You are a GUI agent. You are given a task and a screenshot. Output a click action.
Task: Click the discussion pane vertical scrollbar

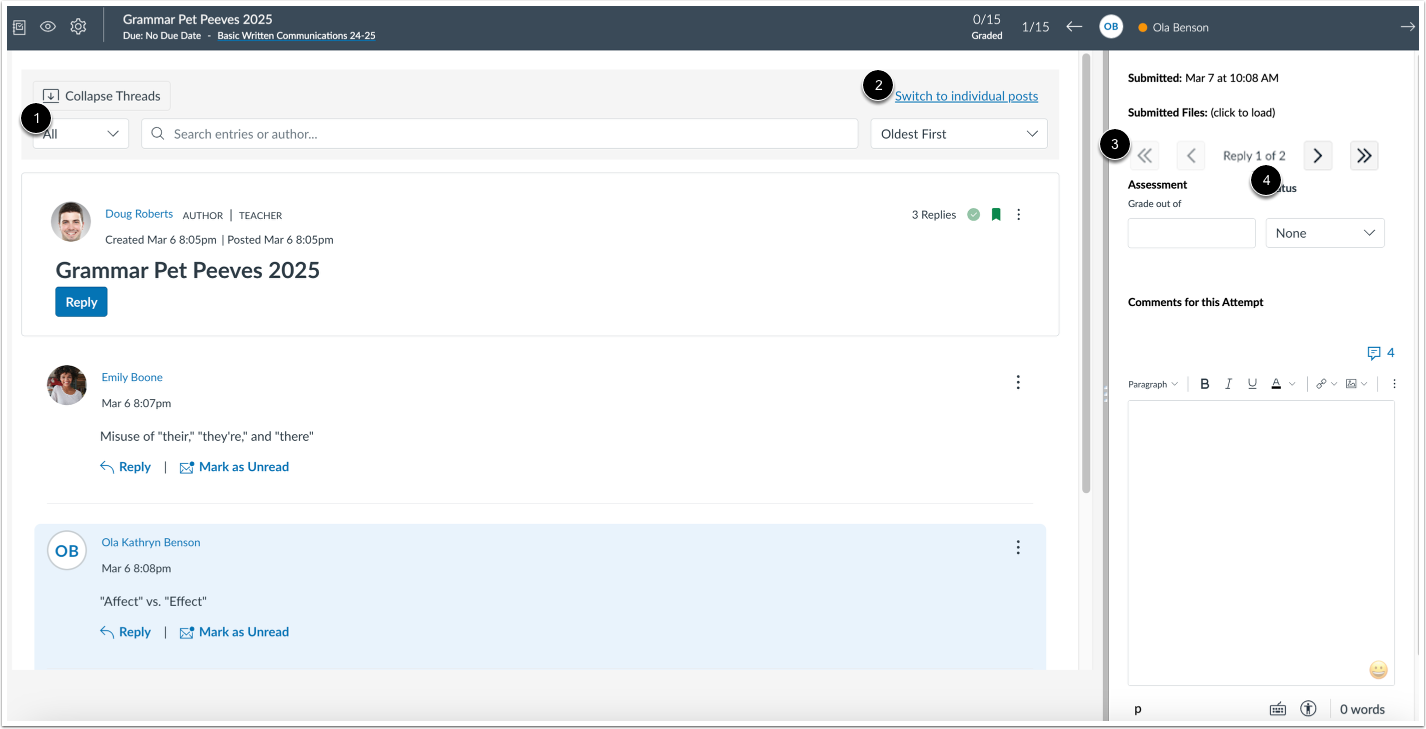pyautogui.click(x=1086, y=272)
